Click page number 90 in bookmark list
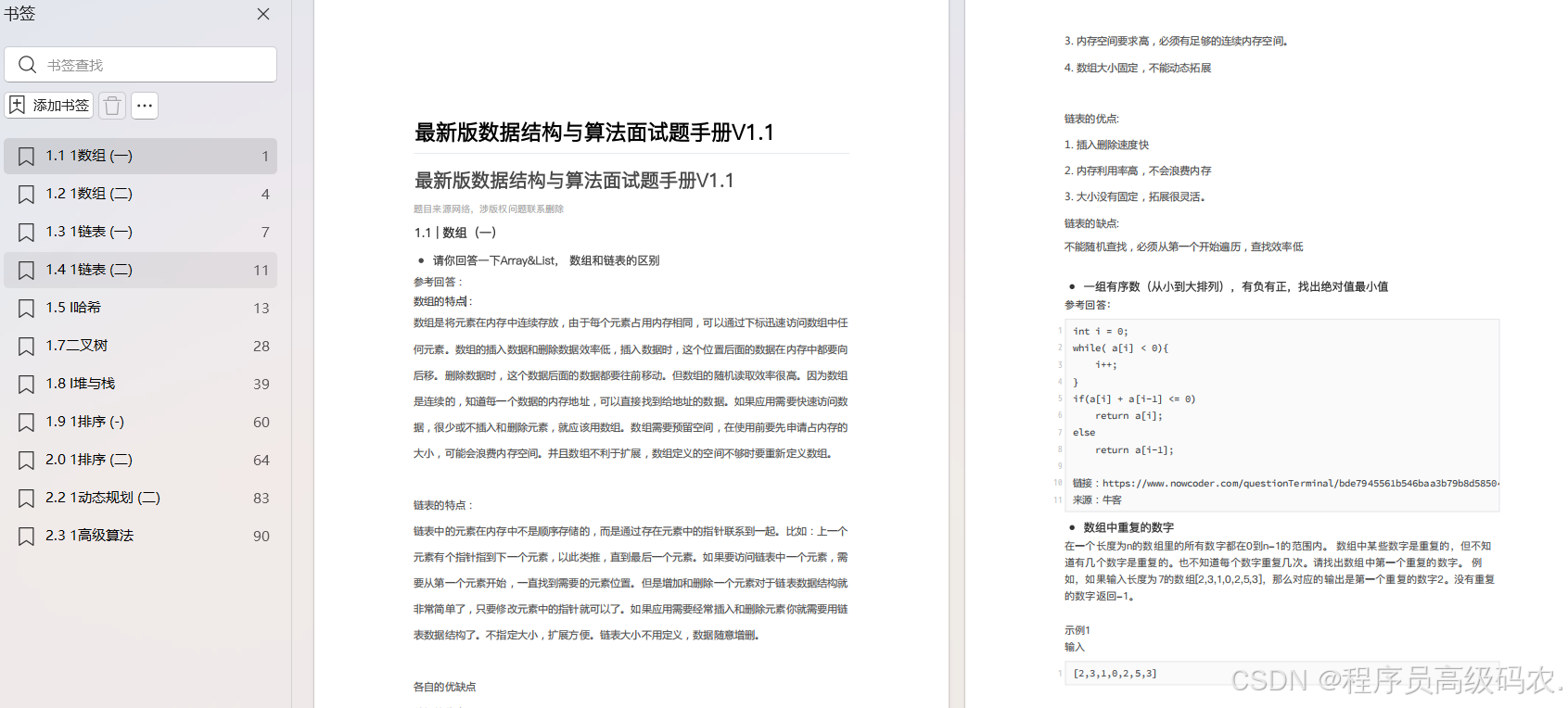The height and width of the screenshot is (708, 1568). (x=261, y=537)
